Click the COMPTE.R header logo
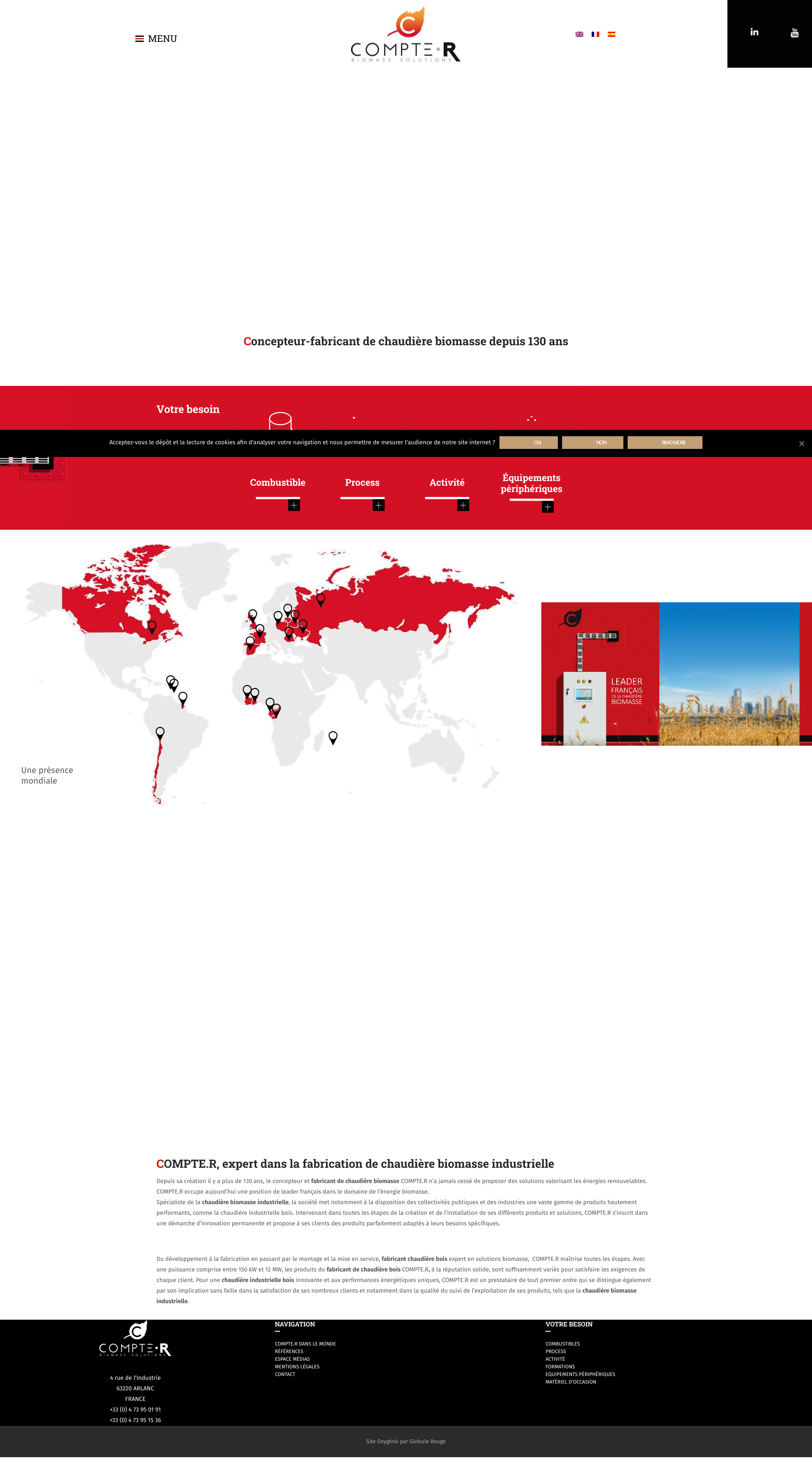The width and height of the screenshot is (812, 1461). 406,34
